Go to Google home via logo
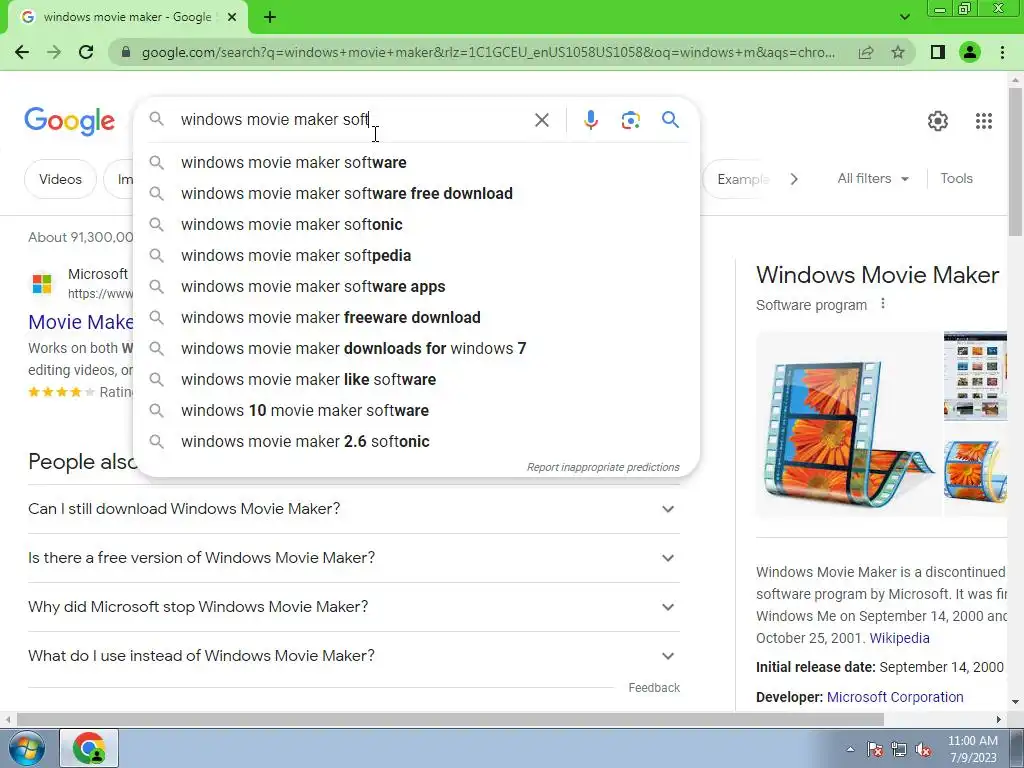This screenshot has width=1024, height=768. [x=69, y=121]
